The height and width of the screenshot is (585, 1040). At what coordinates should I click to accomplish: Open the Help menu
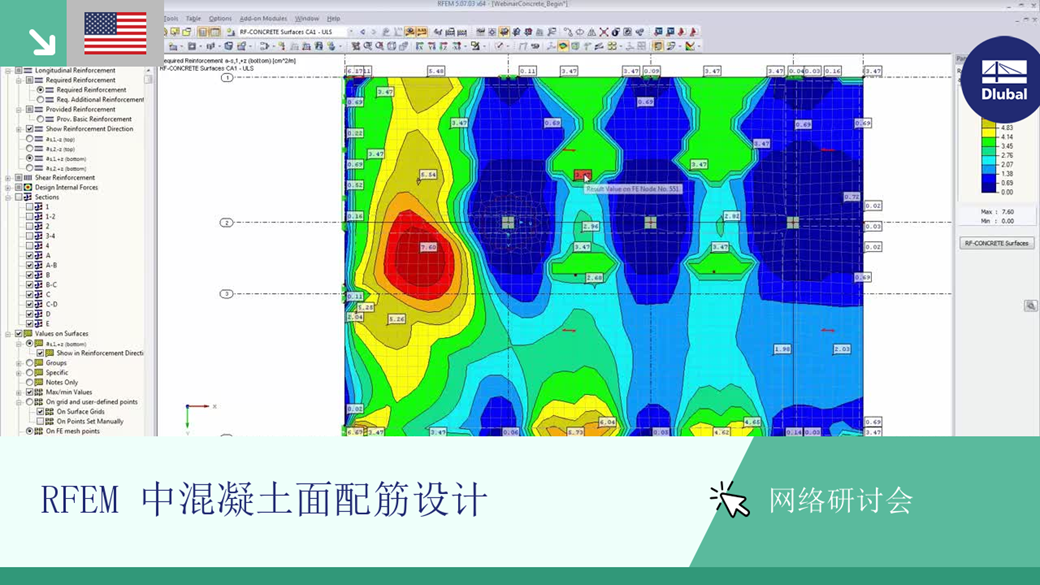[334, 19]
